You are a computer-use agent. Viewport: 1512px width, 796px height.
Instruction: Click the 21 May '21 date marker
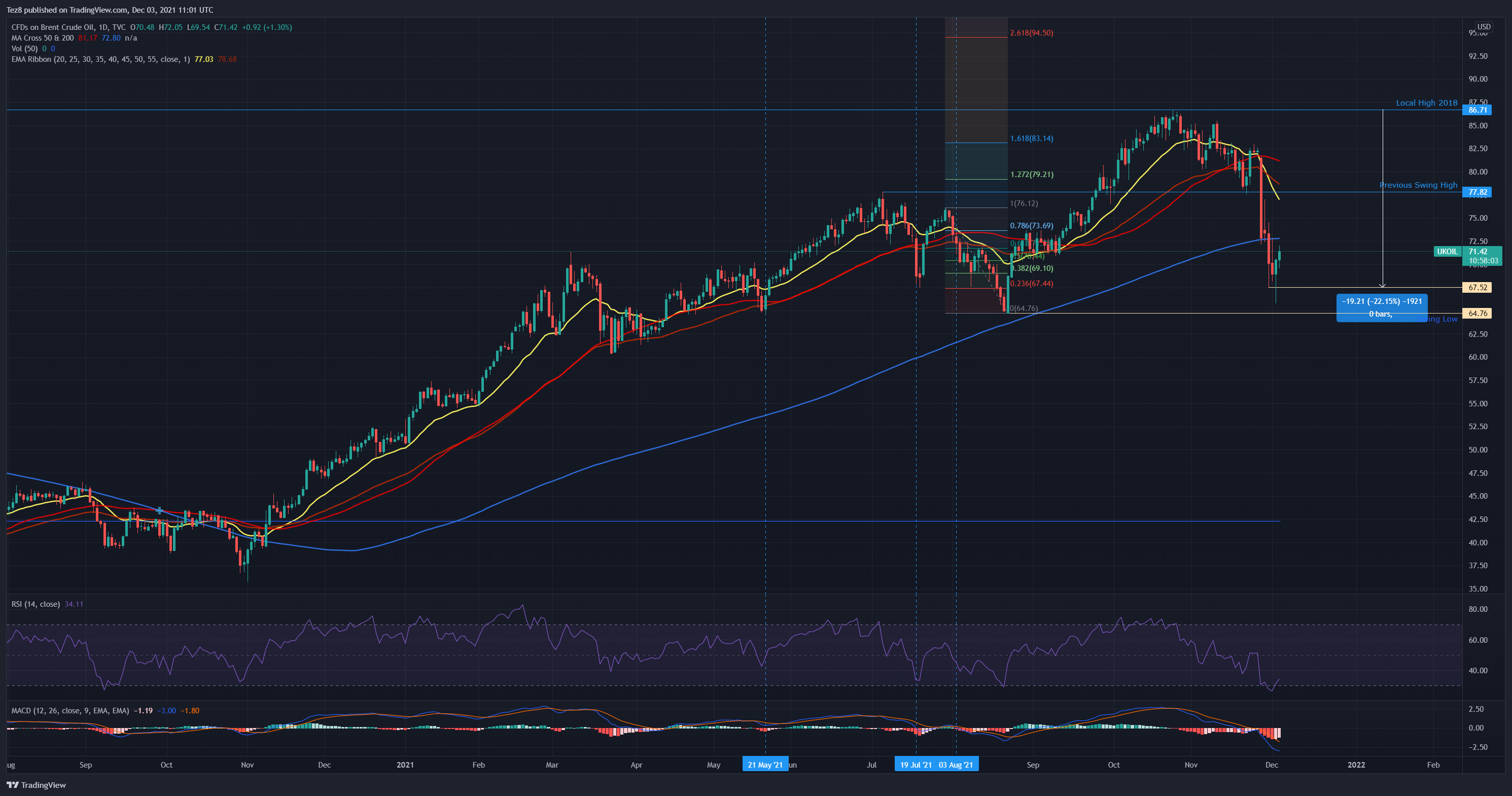[x=765, y=765]
